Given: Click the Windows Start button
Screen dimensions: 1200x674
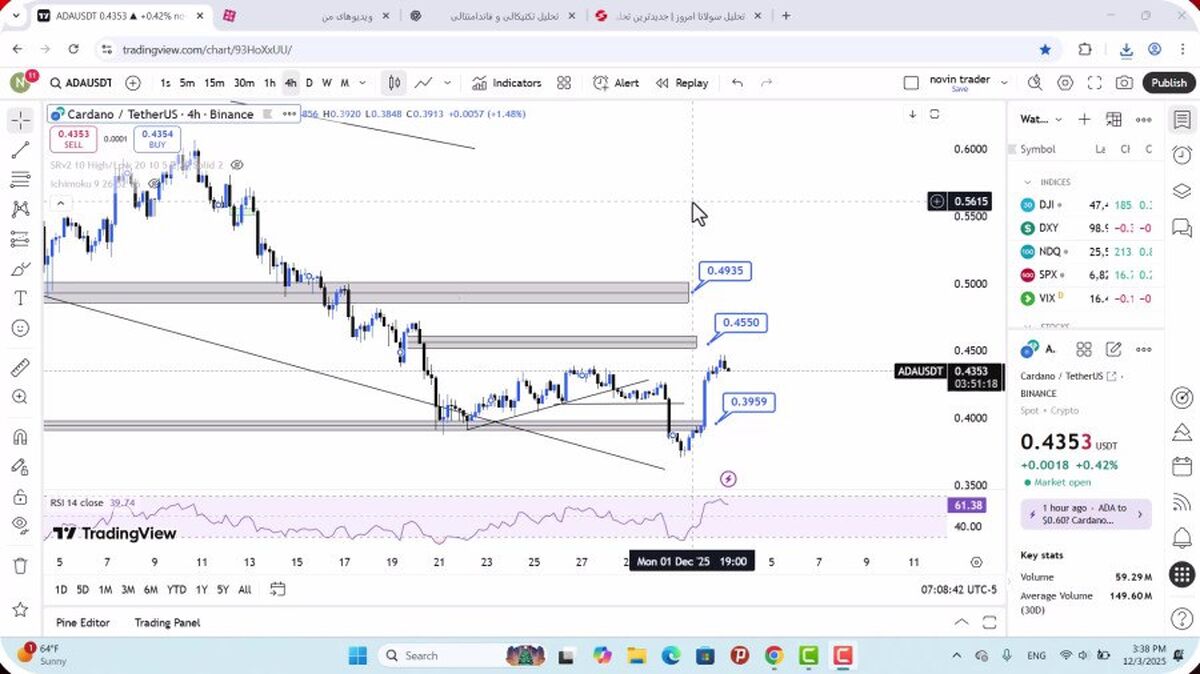Looking at the screenshot, I should pyautogui.click(x=357, y=655).
